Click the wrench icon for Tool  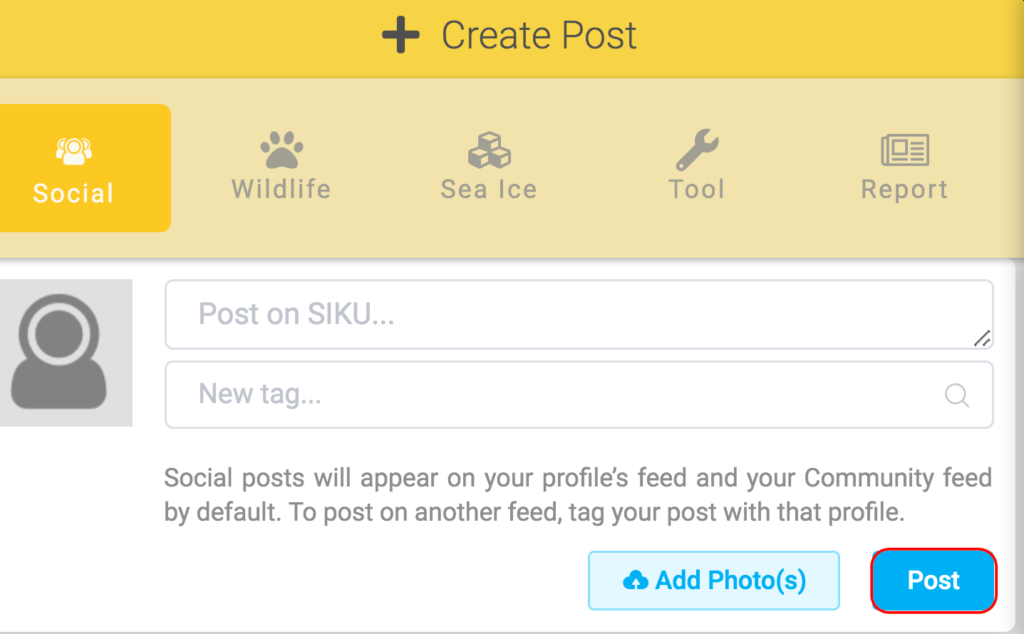coord(696,150)
